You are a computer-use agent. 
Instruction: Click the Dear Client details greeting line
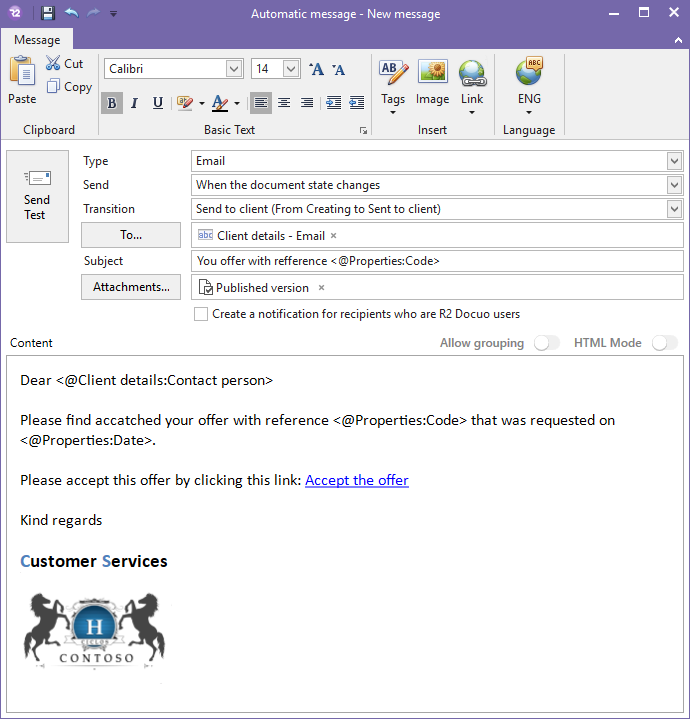tap(147, 380)
